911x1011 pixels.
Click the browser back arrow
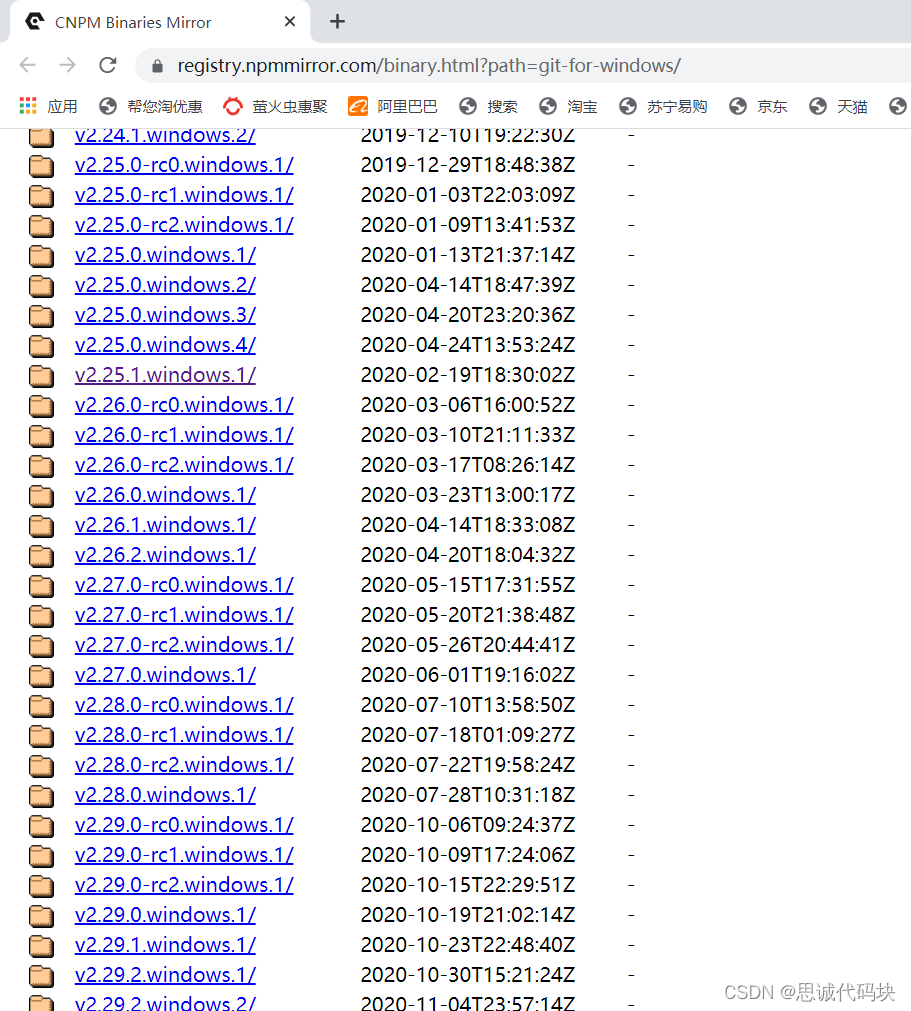coord(28,65)
